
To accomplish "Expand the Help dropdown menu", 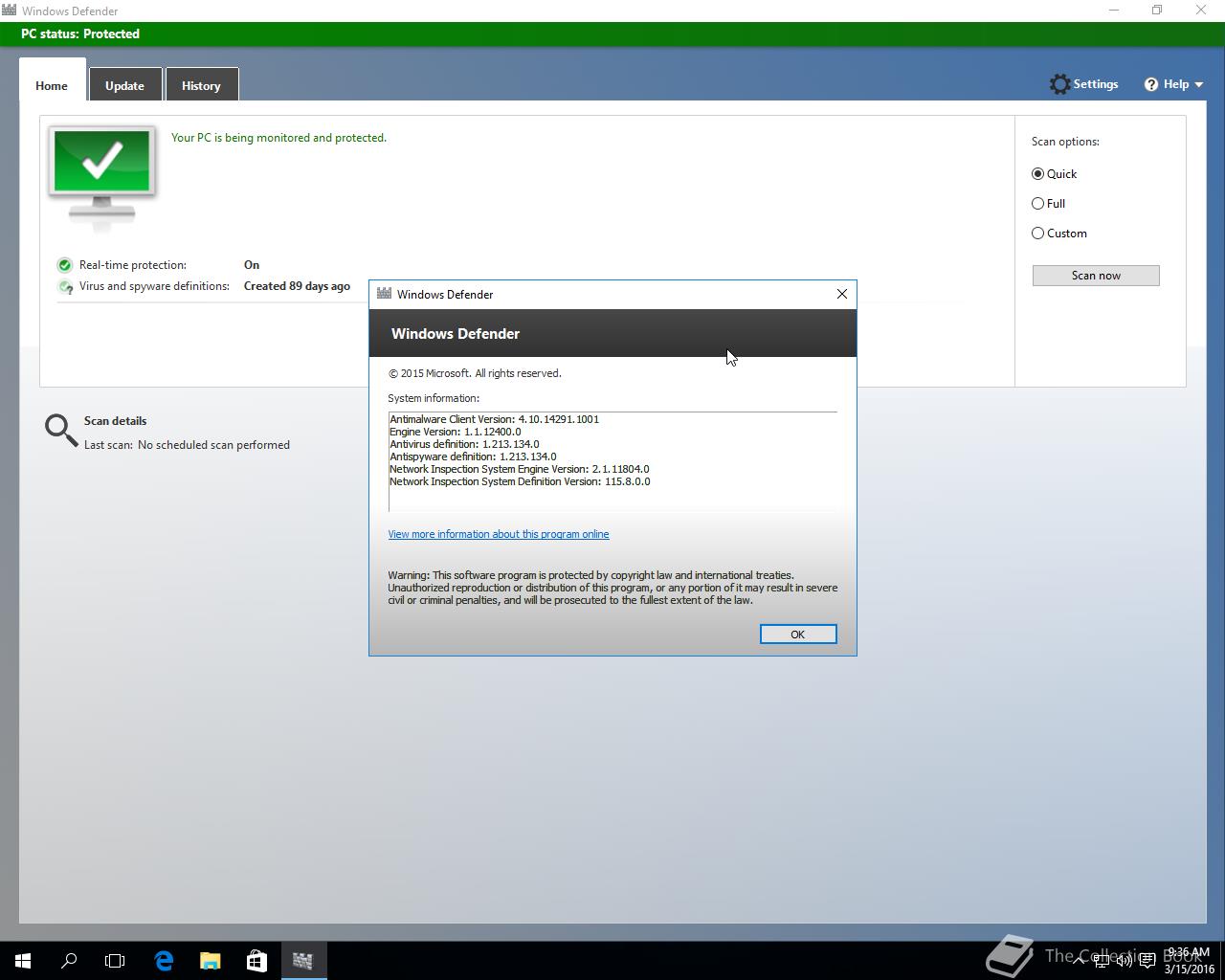I will pos(1198,84).
